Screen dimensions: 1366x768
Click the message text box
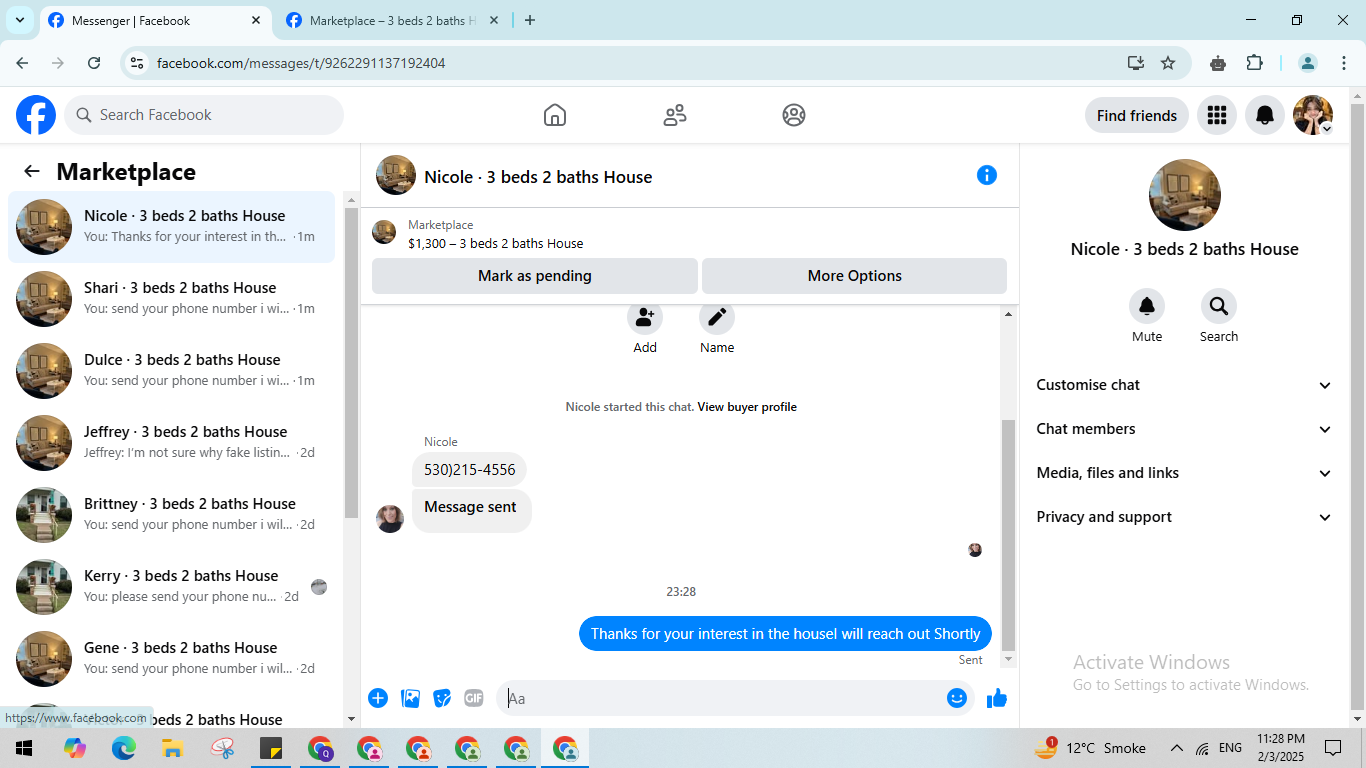(x=720, y=698)
